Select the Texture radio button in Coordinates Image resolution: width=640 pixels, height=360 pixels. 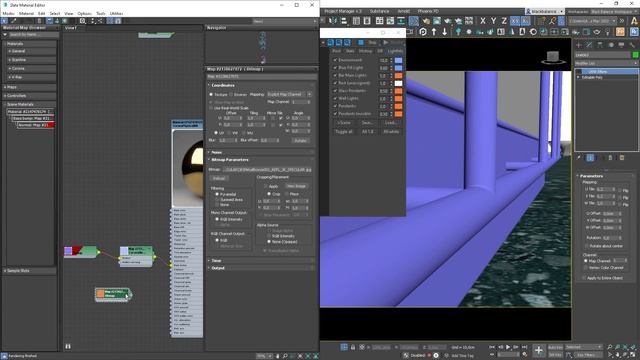(x=211, y=94)
